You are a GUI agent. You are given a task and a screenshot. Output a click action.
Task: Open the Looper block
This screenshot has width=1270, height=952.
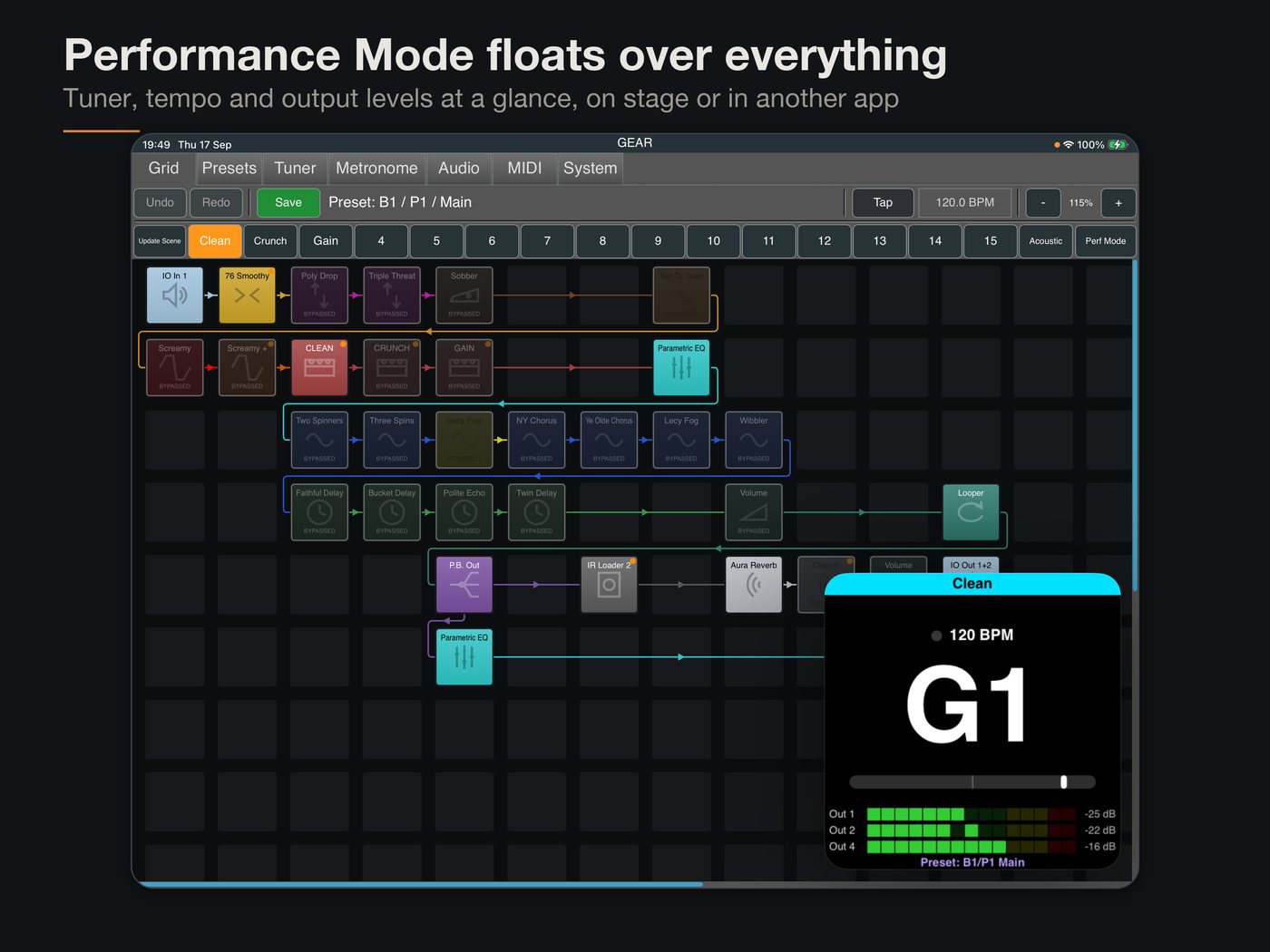click(x=971, y=512)
